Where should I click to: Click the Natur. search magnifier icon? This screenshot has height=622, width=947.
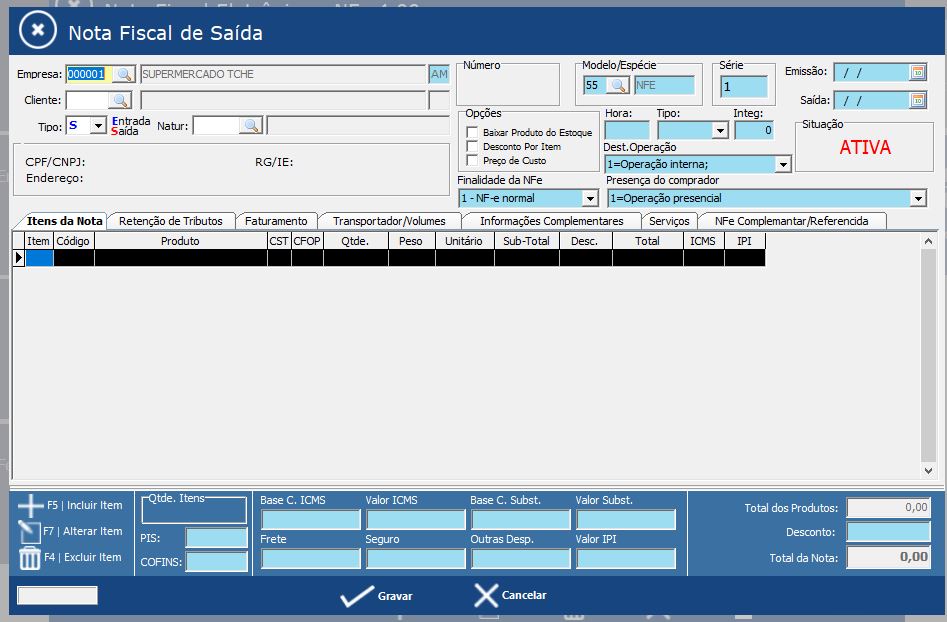(251, 125)
